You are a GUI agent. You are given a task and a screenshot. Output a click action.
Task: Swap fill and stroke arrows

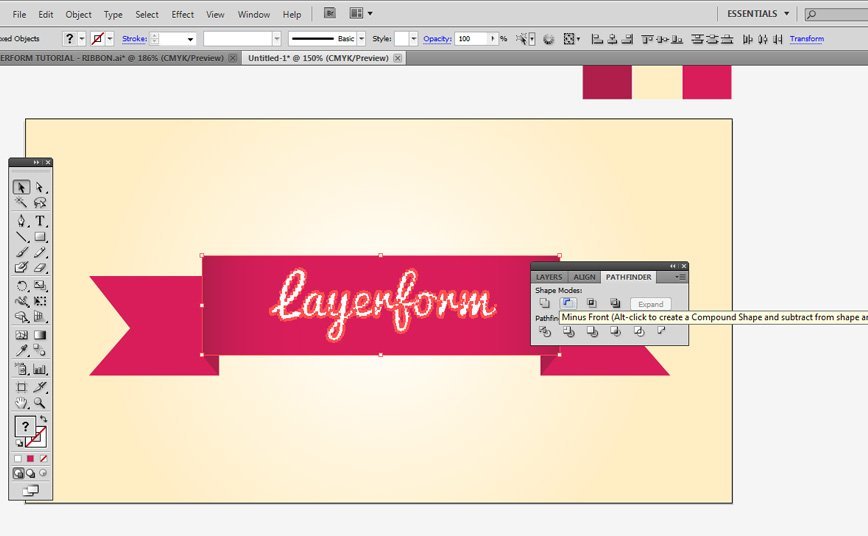pyautogui.click(x=44, y=419)
